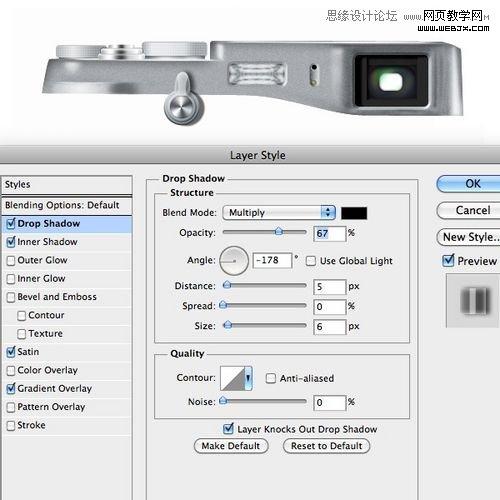Image resolution: width=500 pixels, height=500 pixels.
Task: Click the Spread value field
Action: pos(329,307)
